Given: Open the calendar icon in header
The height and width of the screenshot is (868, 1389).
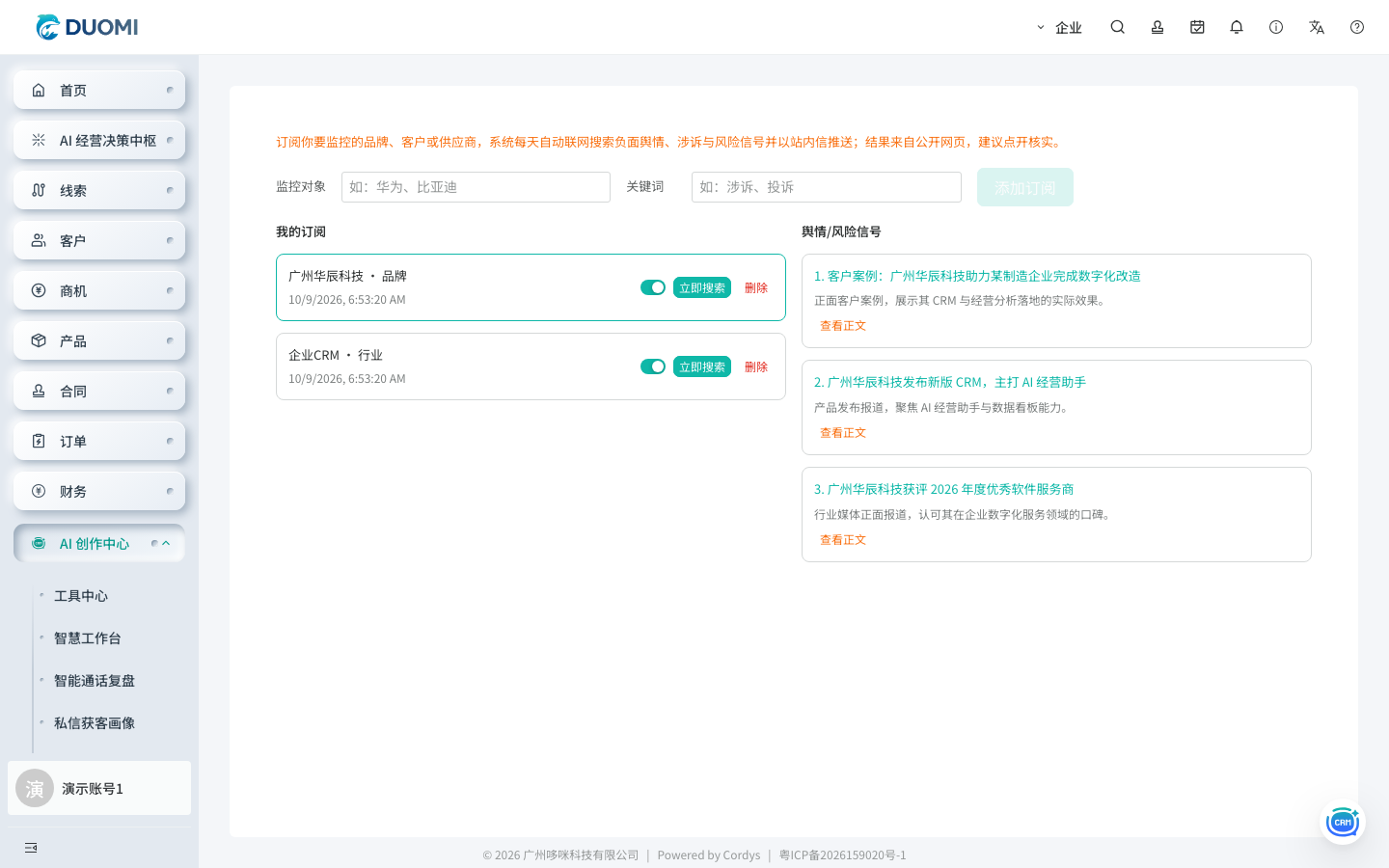Looking at the screenshot, I should (1197, 27).
